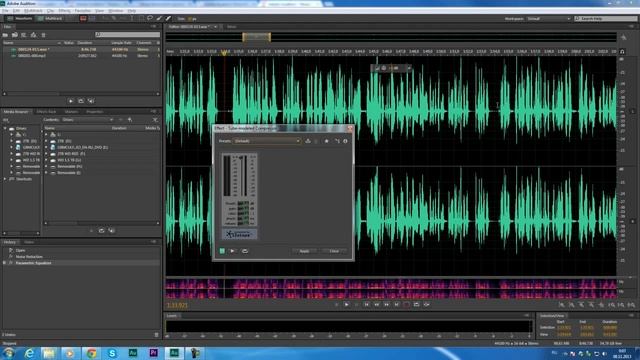
Task: Click the Search Help field
Action: point(606,19)
